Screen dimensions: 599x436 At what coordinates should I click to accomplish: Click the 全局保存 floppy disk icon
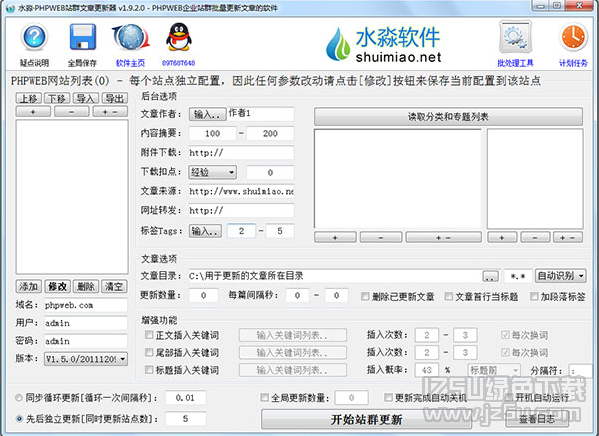(x=82, y=37)
